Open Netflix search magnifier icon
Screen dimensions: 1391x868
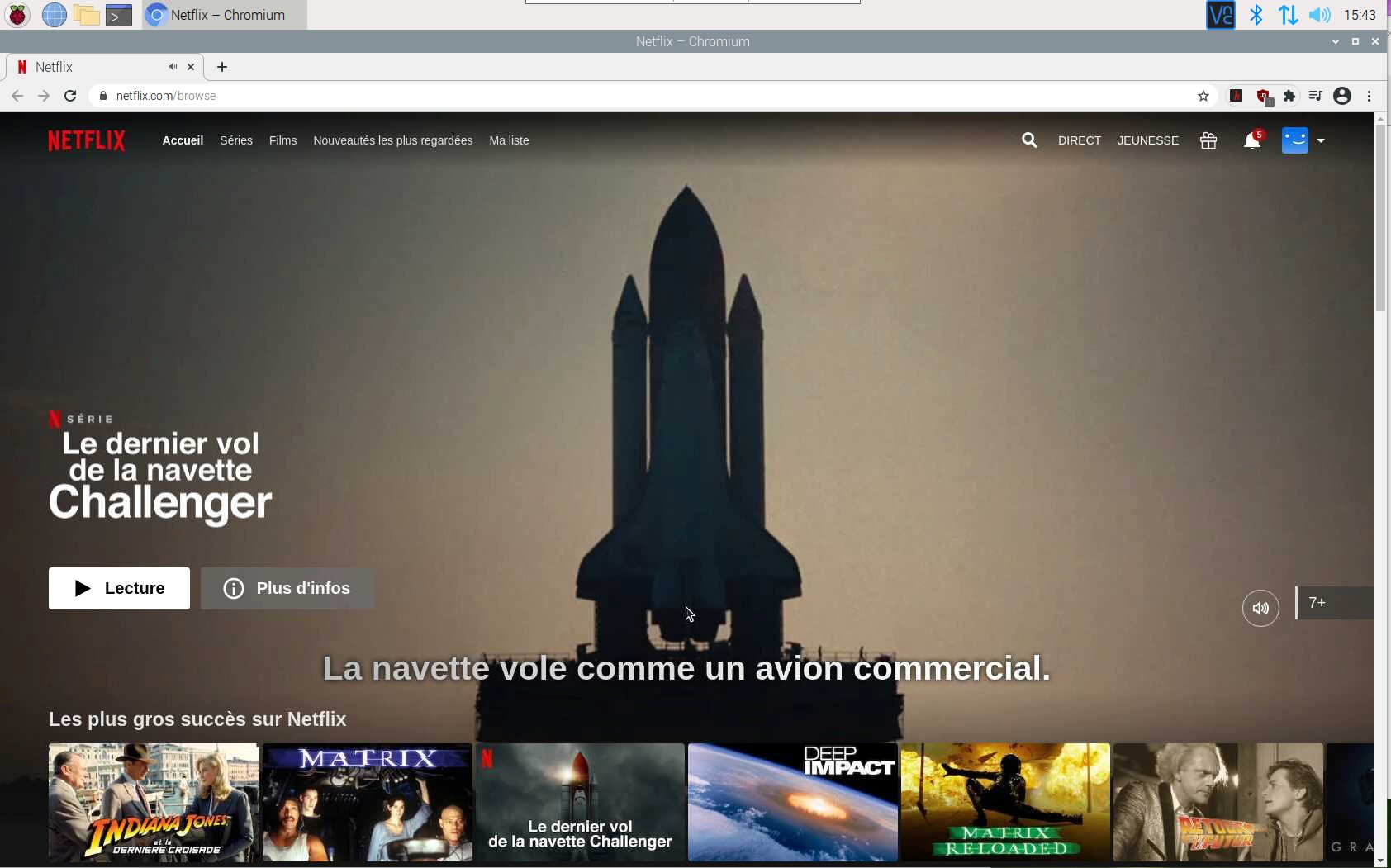1029,140
